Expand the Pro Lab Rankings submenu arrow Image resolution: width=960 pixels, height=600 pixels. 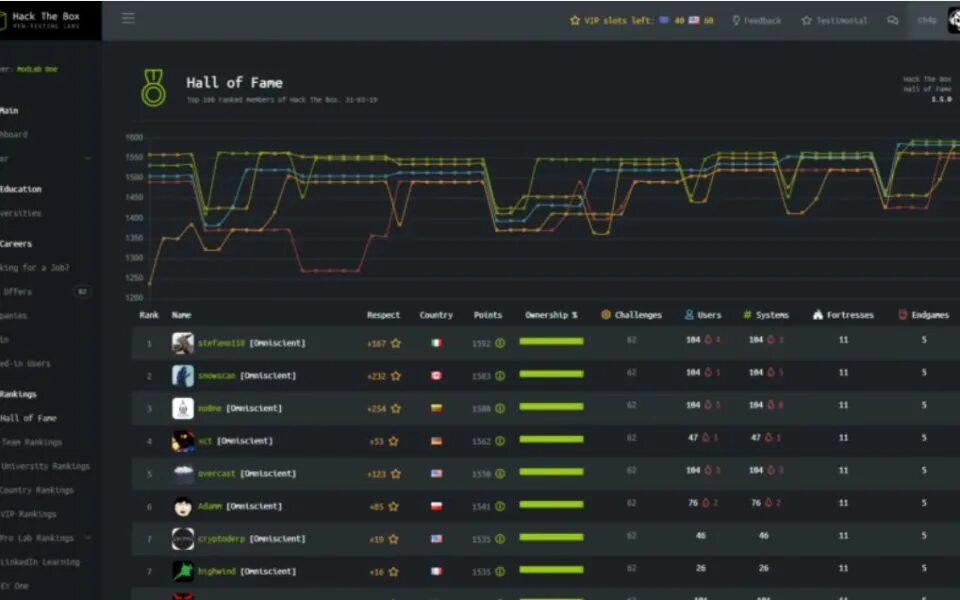88,538
